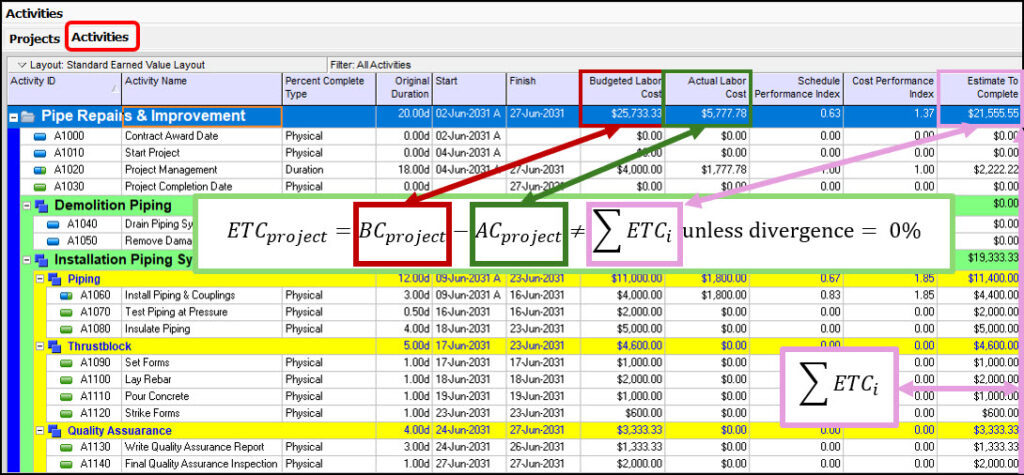This screenshot has width=1024, height=475.
Task: Select the Contract Award Date activity name
Action: [172, 136]
